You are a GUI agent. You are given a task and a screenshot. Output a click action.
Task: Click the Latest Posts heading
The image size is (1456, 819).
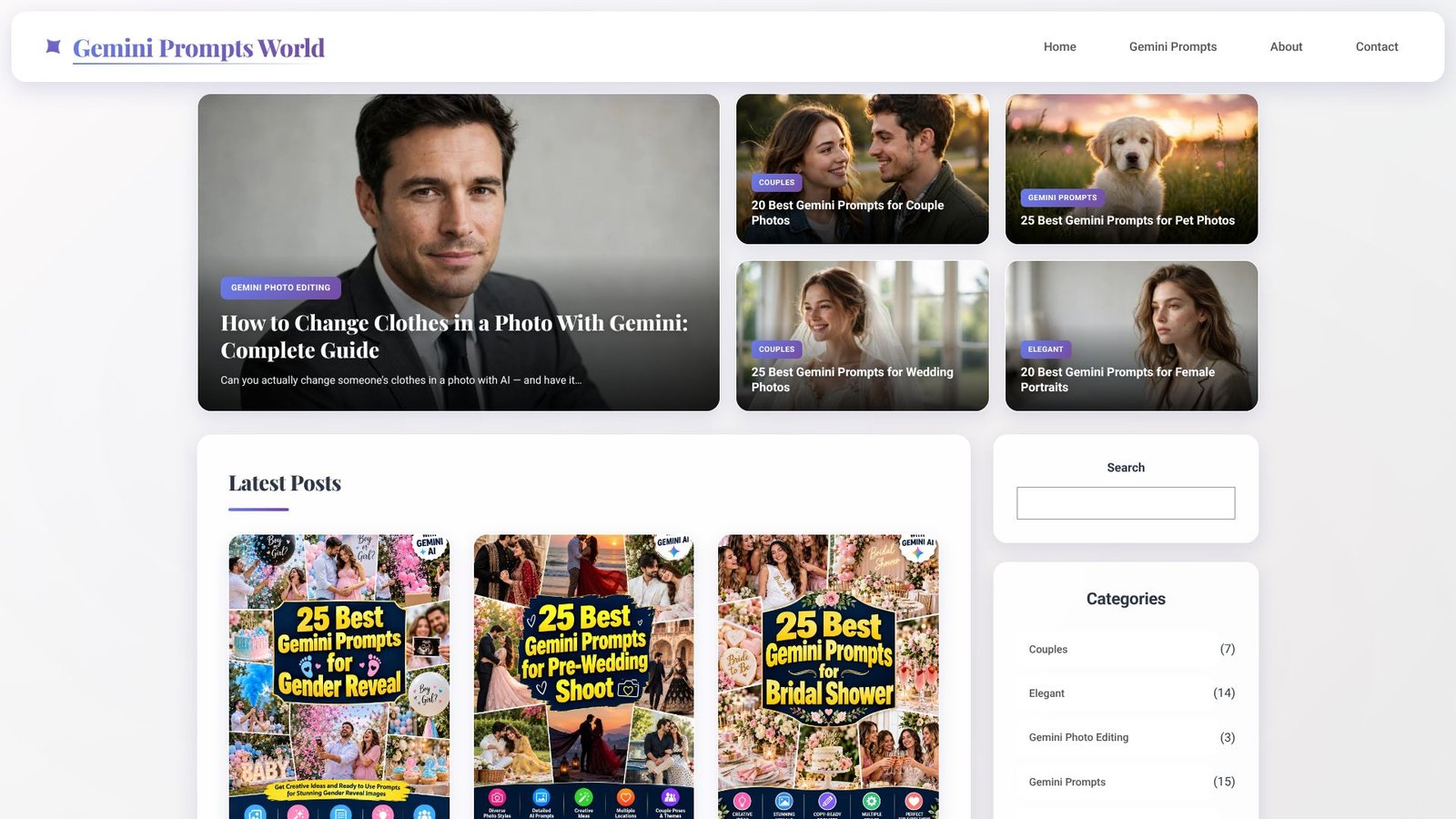[x=285, y=483]
